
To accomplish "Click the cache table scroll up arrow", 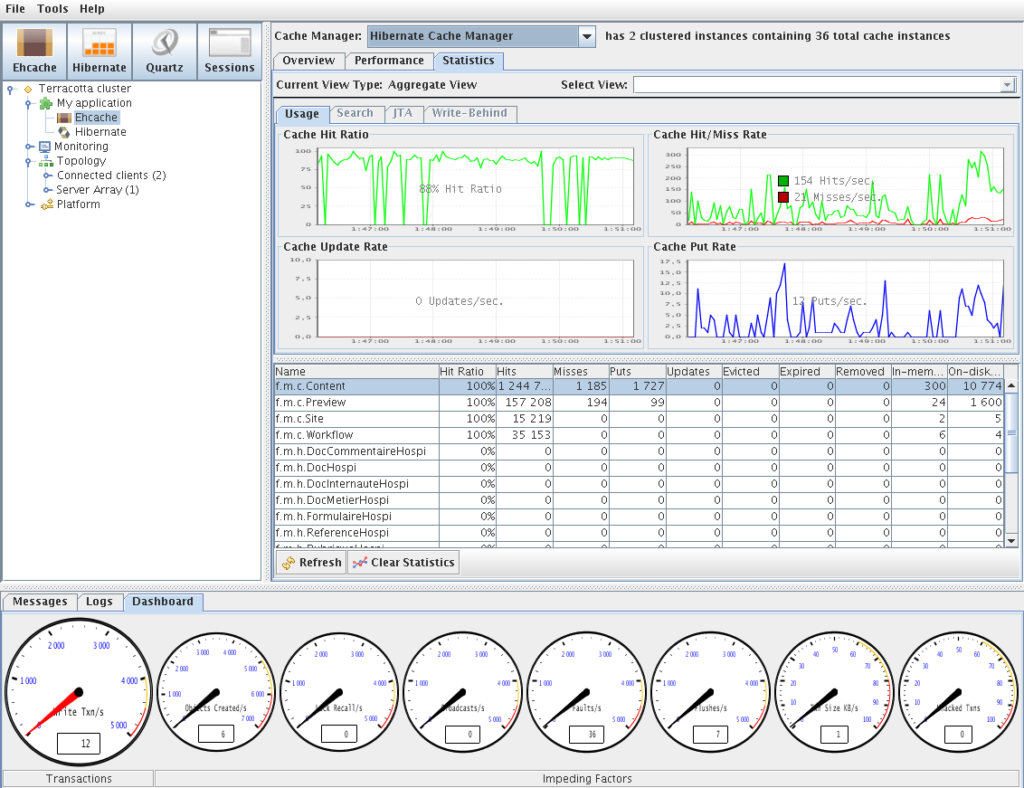I will (x=1011, y=386).
